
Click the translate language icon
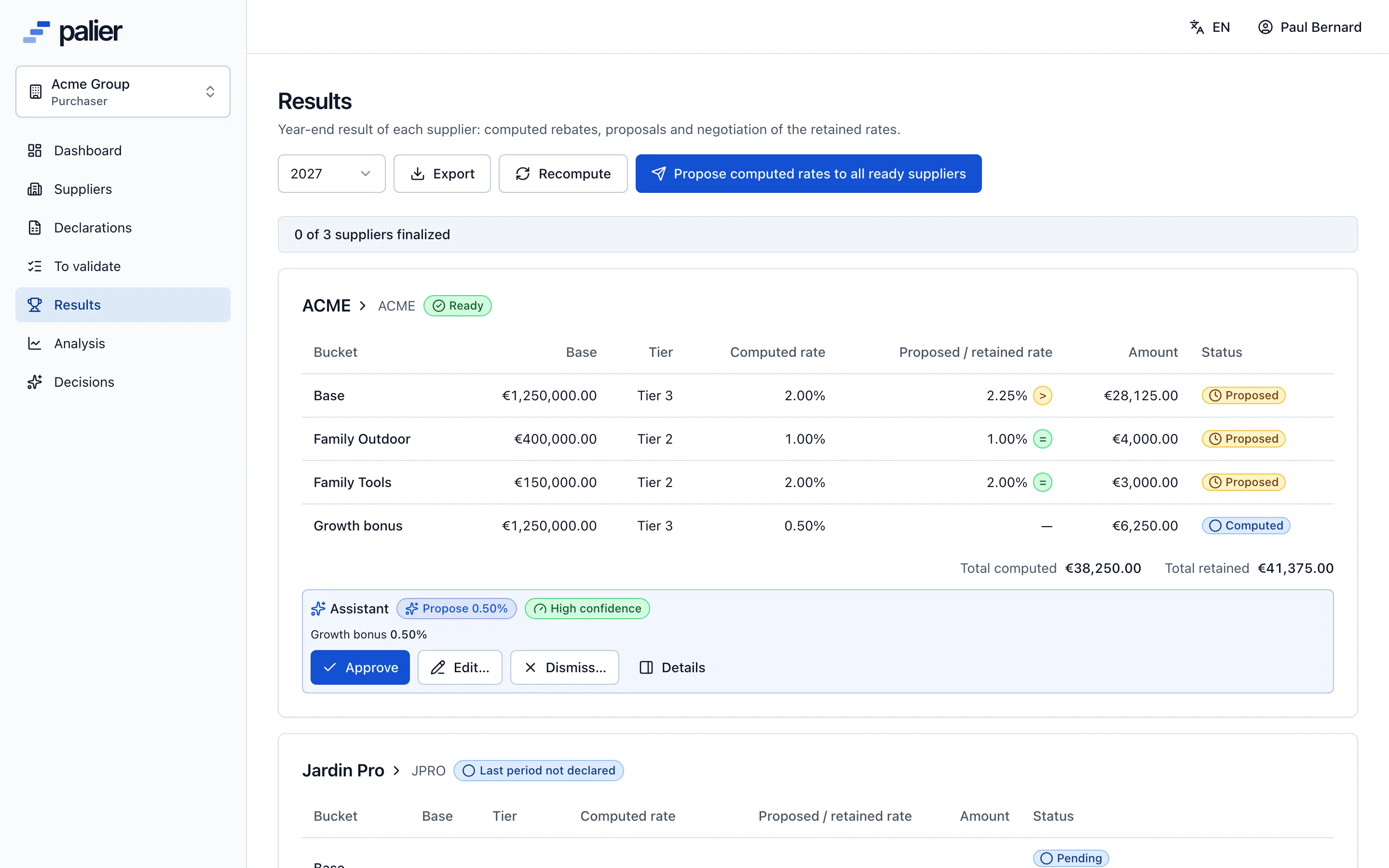pos(1197,27)
